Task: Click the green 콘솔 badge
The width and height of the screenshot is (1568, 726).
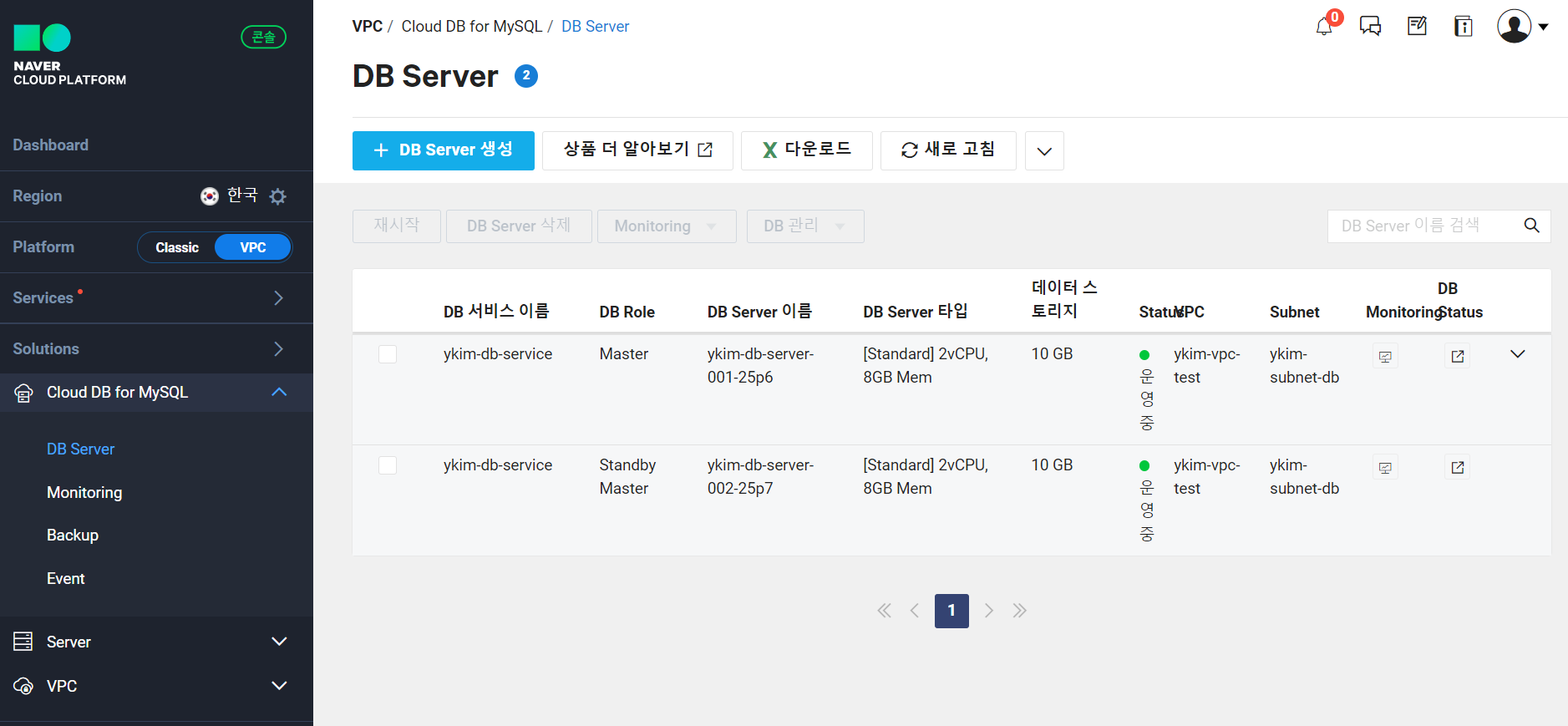Action: click(264, 37)
